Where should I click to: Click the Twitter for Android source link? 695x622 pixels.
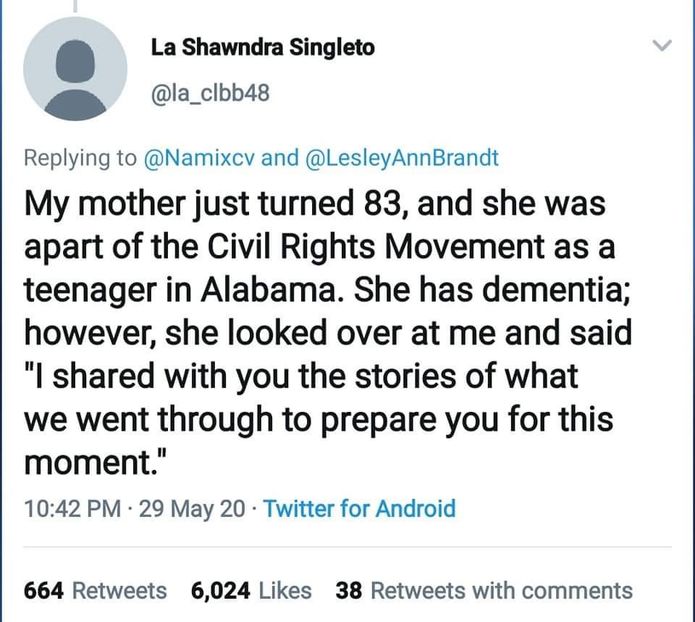coord(360,509)
